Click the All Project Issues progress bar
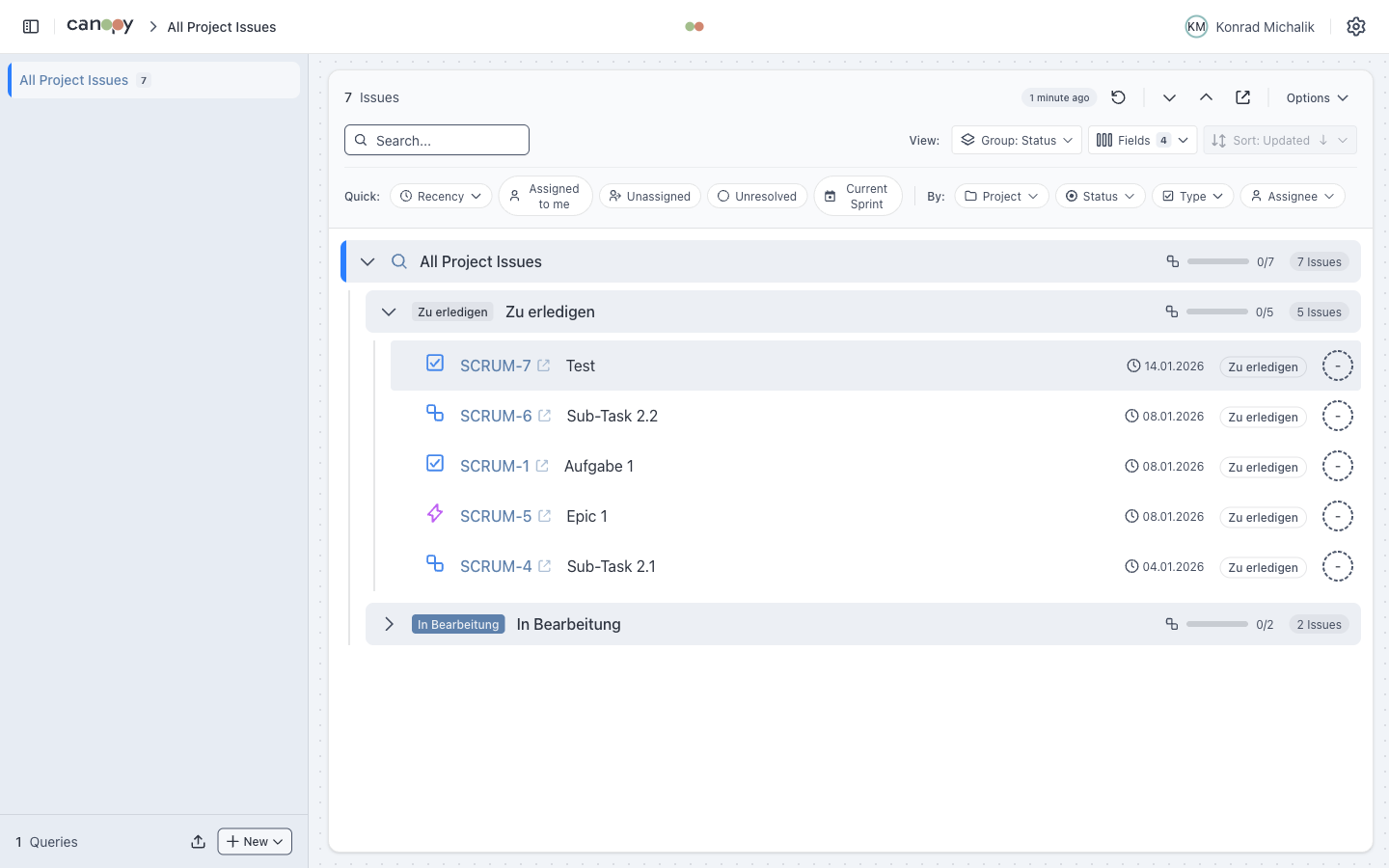This screenshot has height=868, width=1389. coord(1217,262)
